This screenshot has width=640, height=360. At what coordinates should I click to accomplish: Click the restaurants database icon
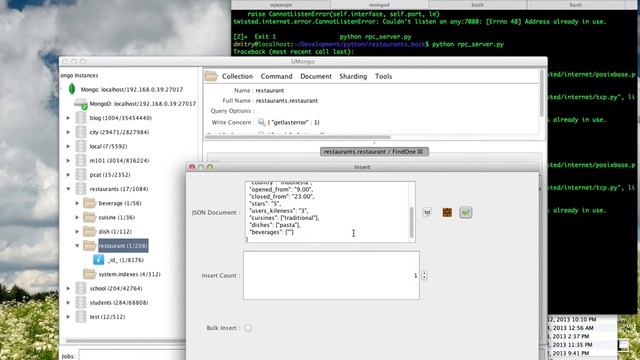point(81,189)
